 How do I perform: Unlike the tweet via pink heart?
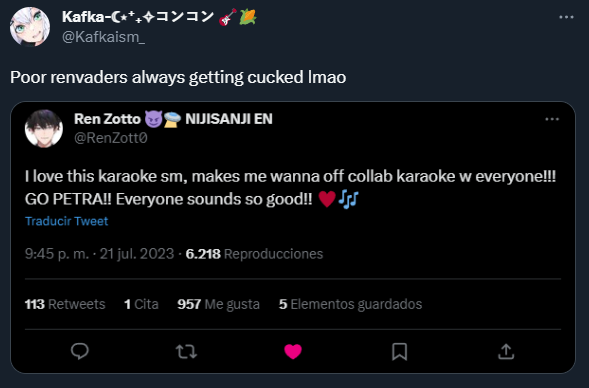click(x=293, y=352)
